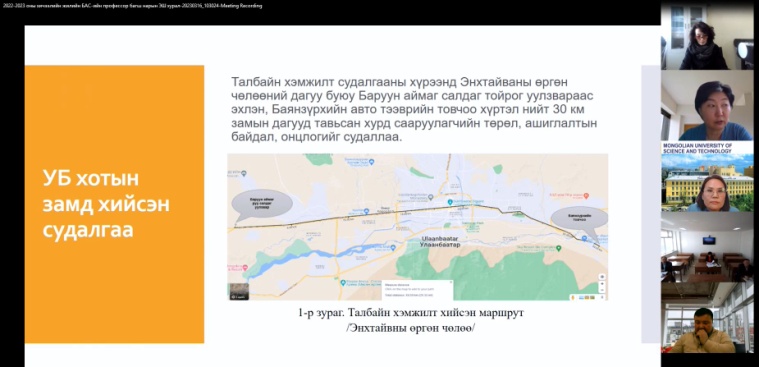The height and width of the screenshot is (367, 759).
Task: Select the bottom participant video of the man
Action: pyautogui.click(x=707, y=318)
